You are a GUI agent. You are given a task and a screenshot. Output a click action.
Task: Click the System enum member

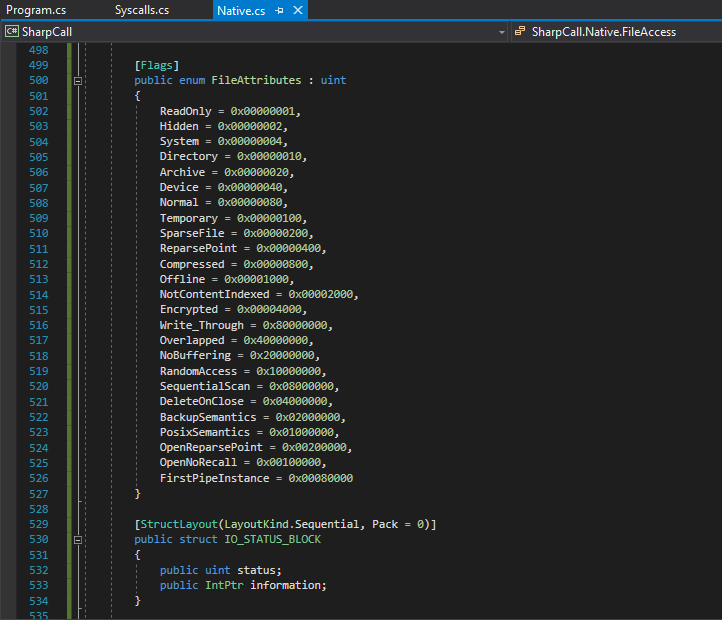(x=179, y=141)
